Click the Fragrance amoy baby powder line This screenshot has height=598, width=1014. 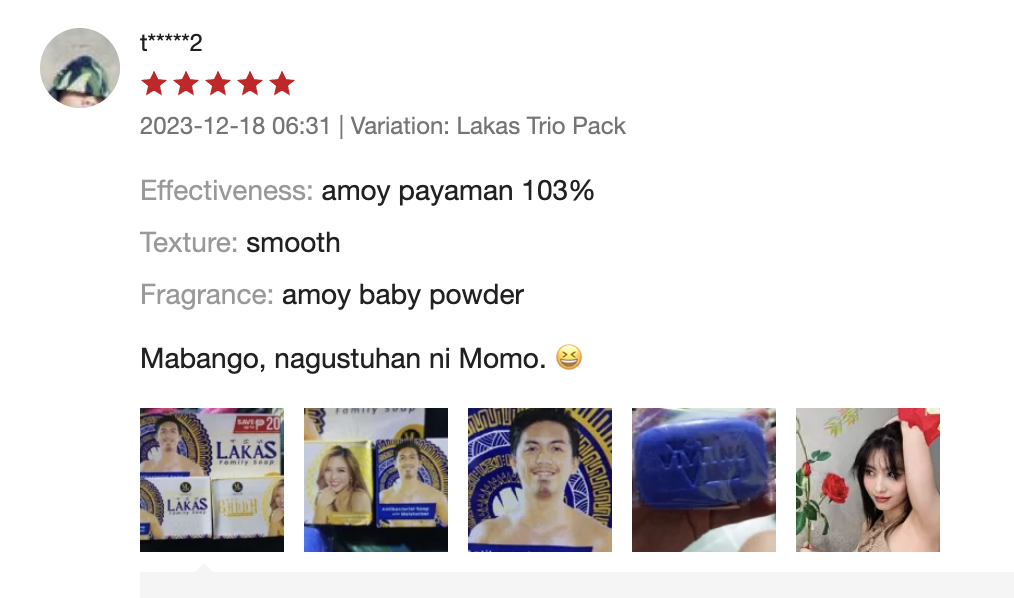point(332,295)
